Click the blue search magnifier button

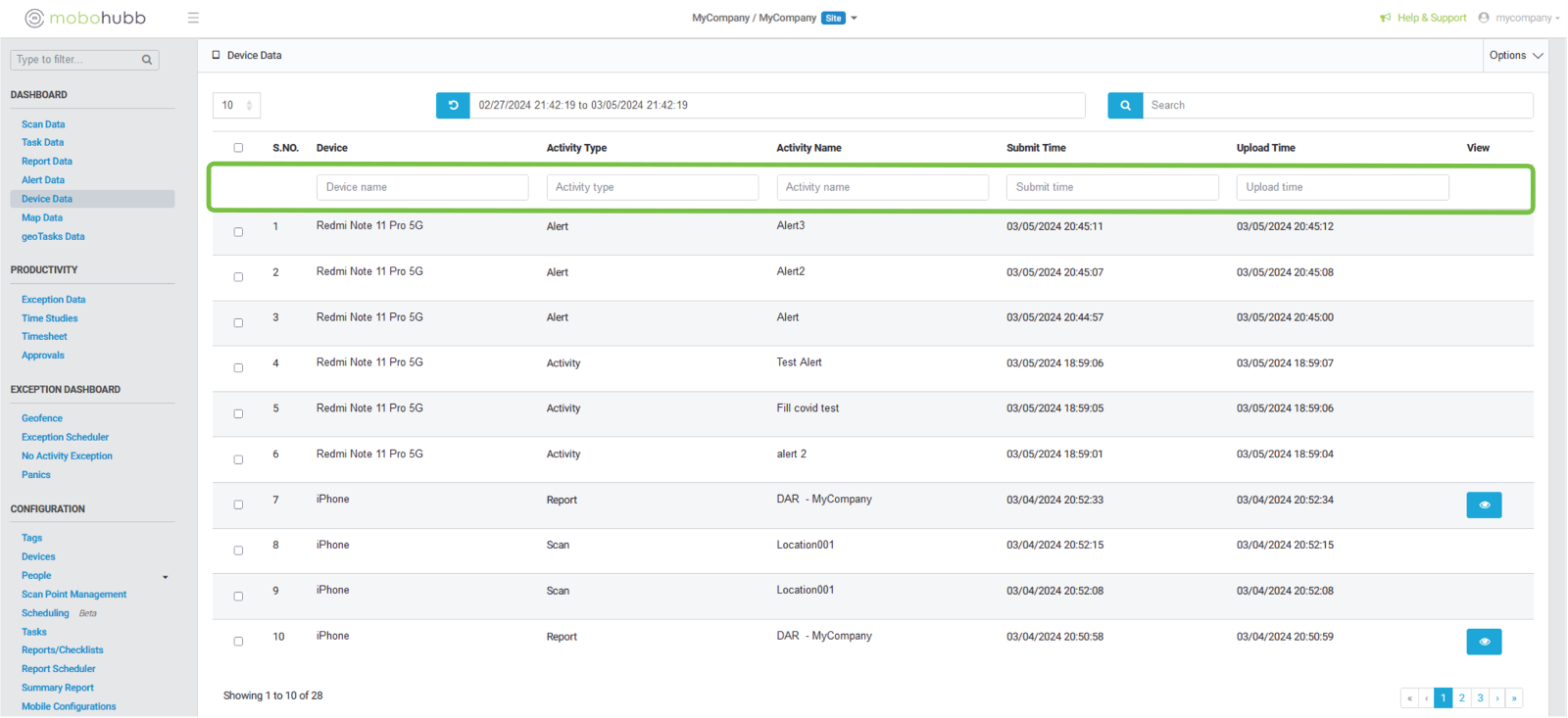coord(1125,105)
